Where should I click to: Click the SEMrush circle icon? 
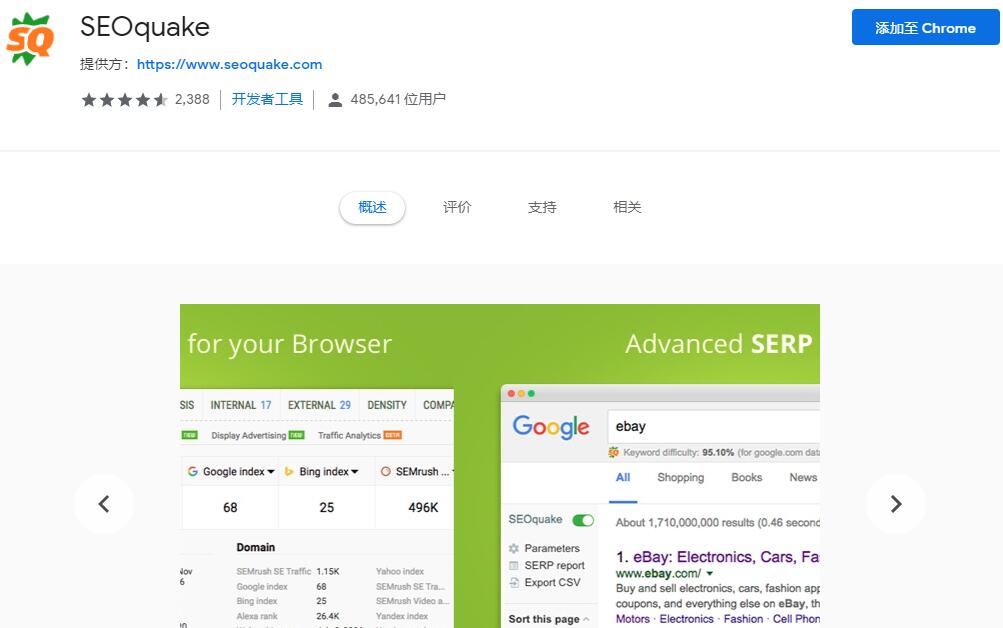click(x=385, y=471)
